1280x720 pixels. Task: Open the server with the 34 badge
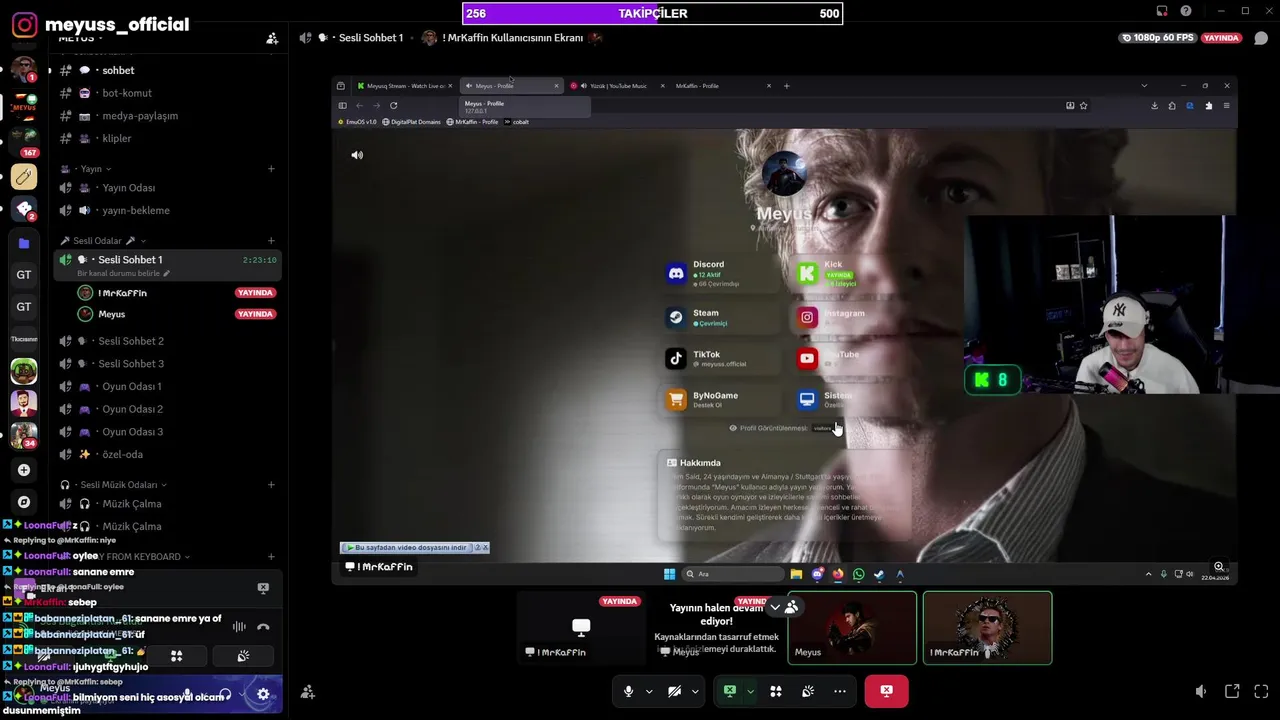pyautogui.click(x=24, y=436)
